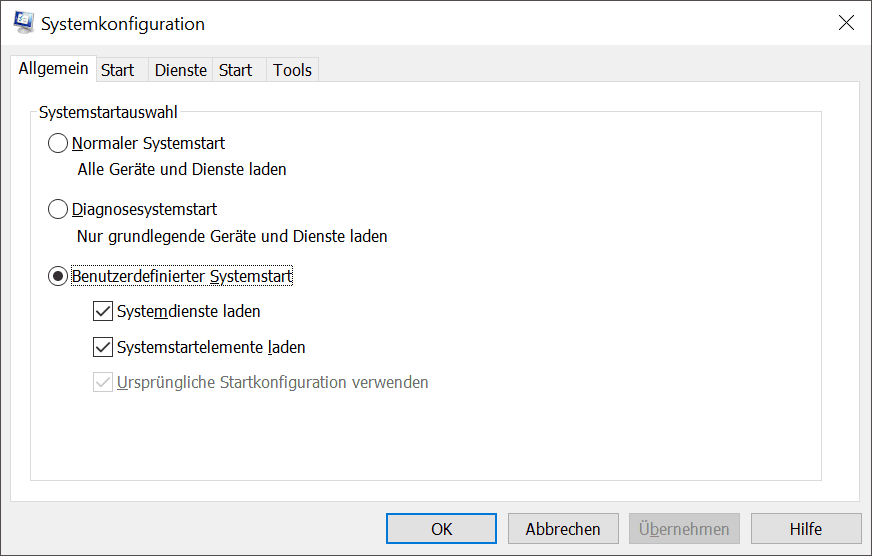This screenshot has height=556, width=872.
Task: Open help with the Hilfe button
Action: pos(806,529)
